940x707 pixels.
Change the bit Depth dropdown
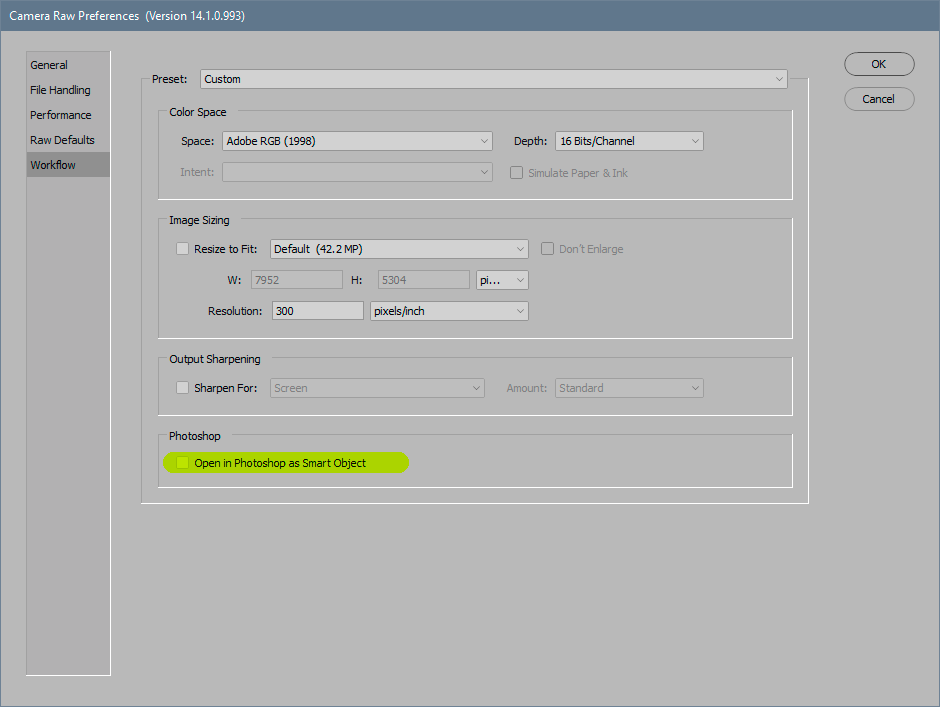(x=629, y=141)
